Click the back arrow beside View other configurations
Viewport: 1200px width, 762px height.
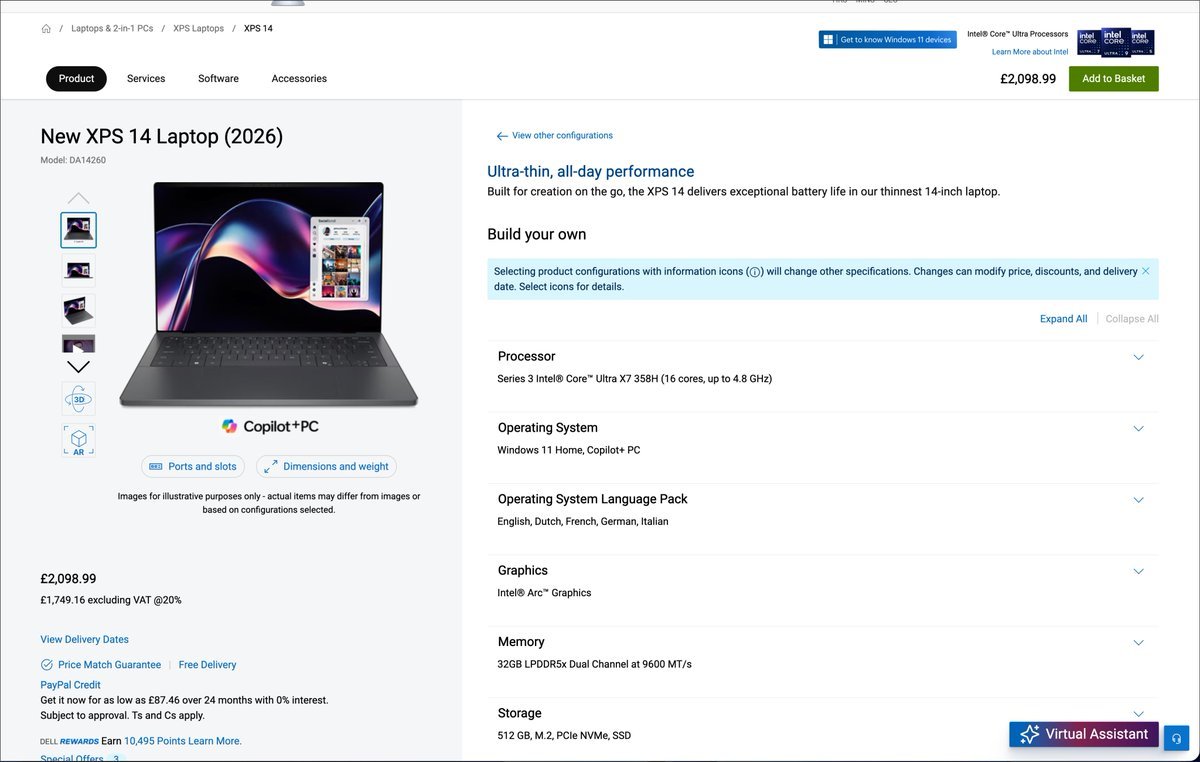[x=502, y=136]
